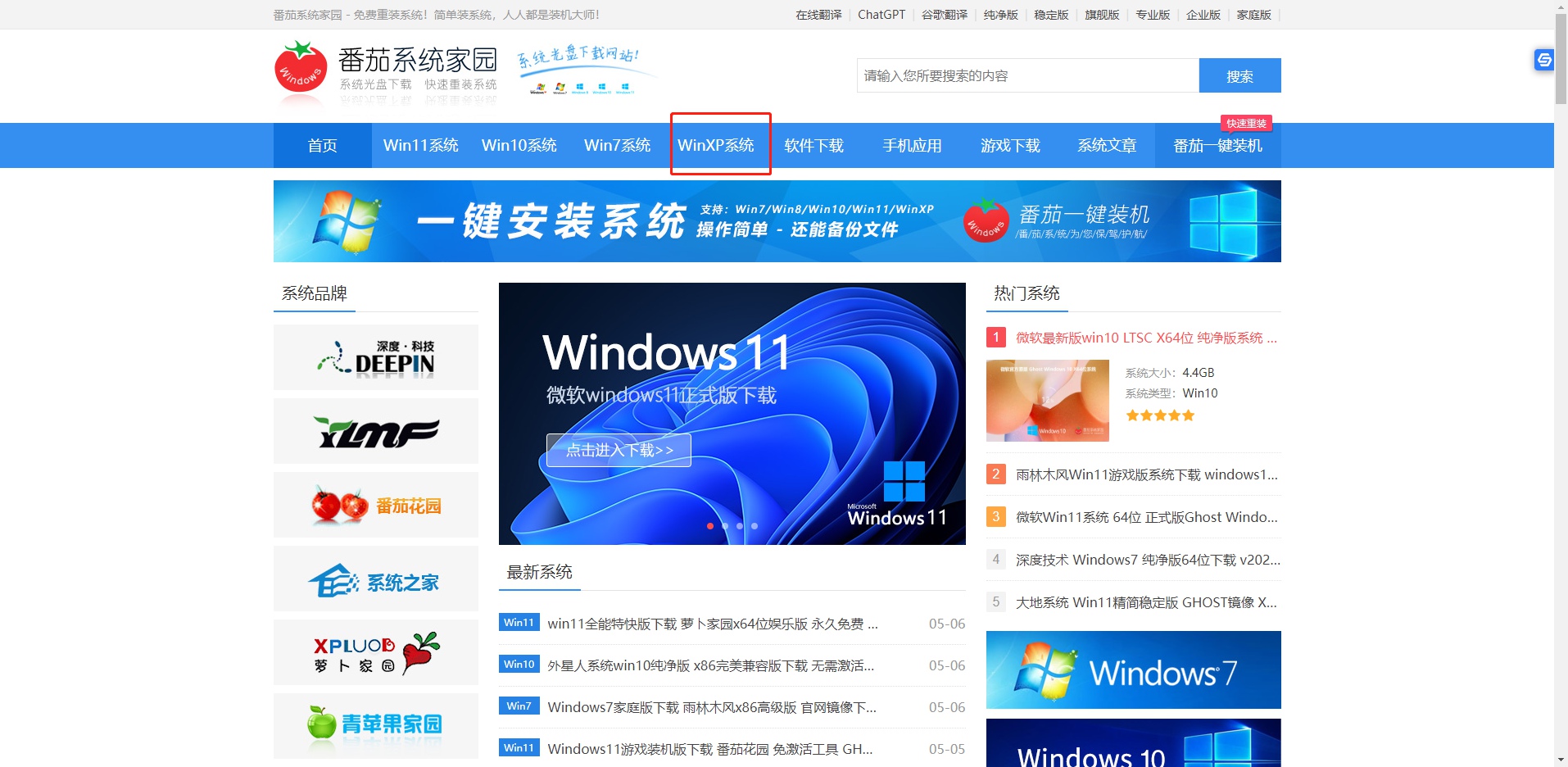
Task: Select the 热门系统 section heading
Action: click(x=1027, y=293)
